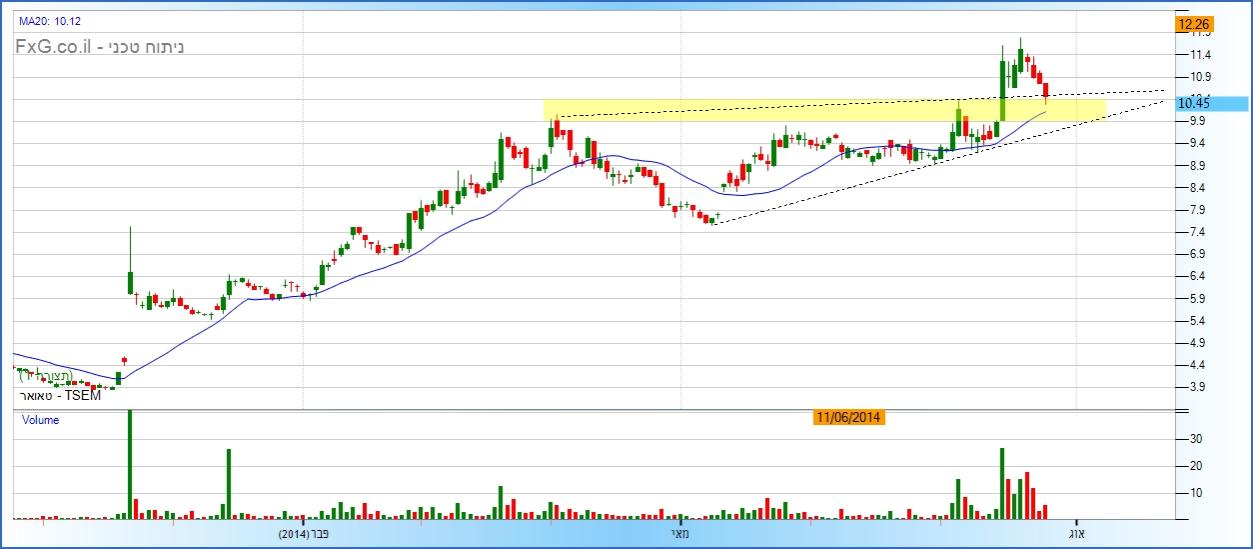The image size is (1253, 549).
Task: Click the green Hebrew annotation above TSEM
Action: [x=46, y=376]
